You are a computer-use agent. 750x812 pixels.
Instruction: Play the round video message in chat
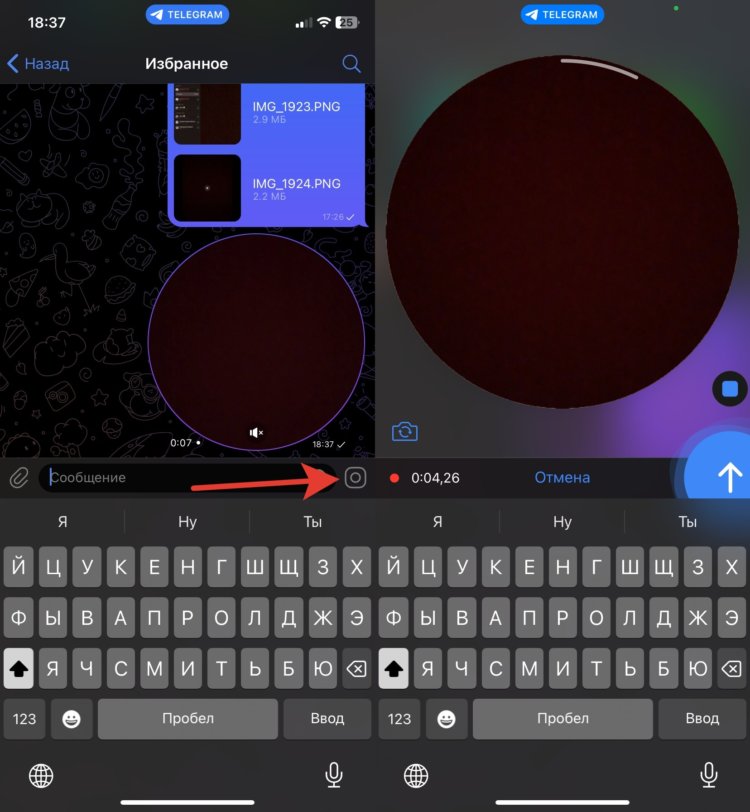(256, 342)
